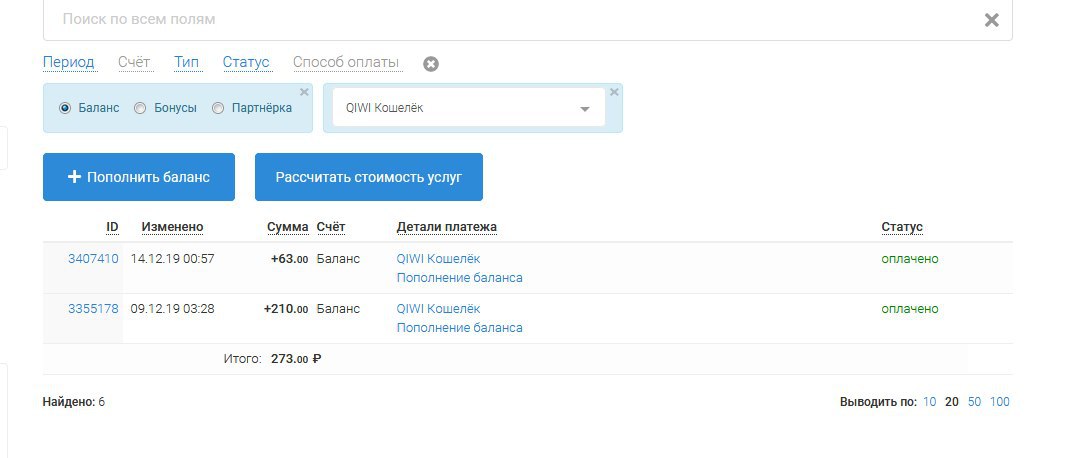Click Пополнение баланса in 3355178 row
Image resolution: width=1067 pixels, height=458 pixels.
tap(459, 328)
